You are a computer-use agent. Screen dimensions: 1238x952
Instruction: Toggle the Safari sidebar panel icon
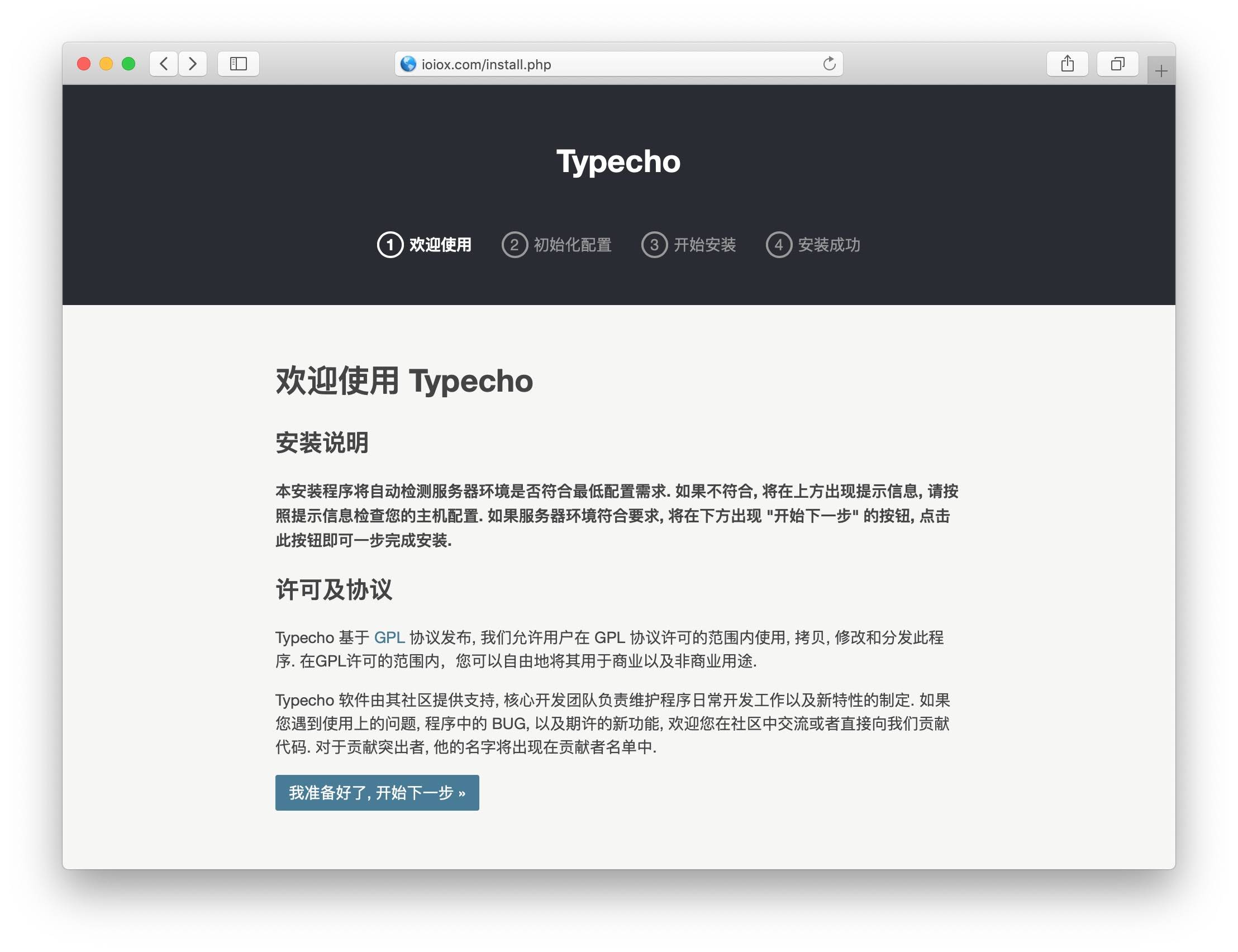click(238, 64)
